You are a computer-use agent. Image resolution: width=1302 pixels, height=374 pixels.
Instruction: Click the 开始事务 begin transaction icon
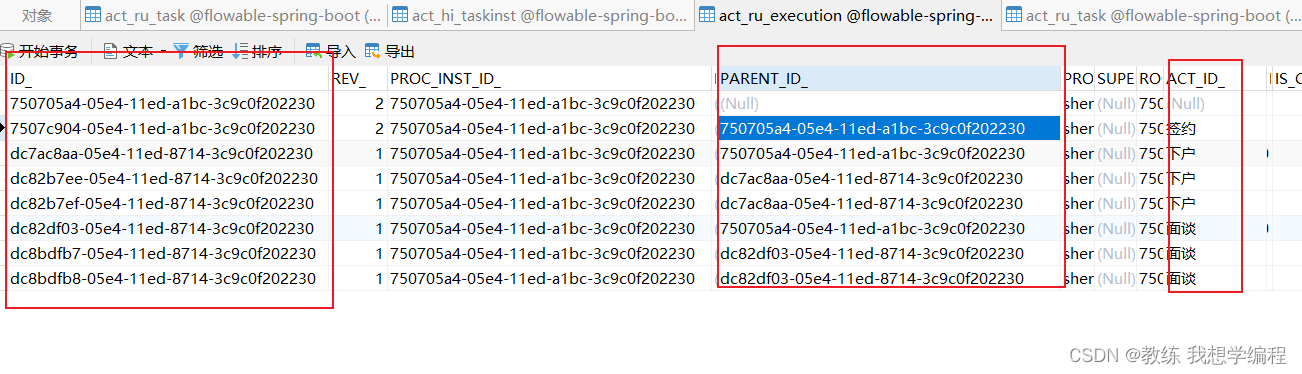tap(7, 52)
